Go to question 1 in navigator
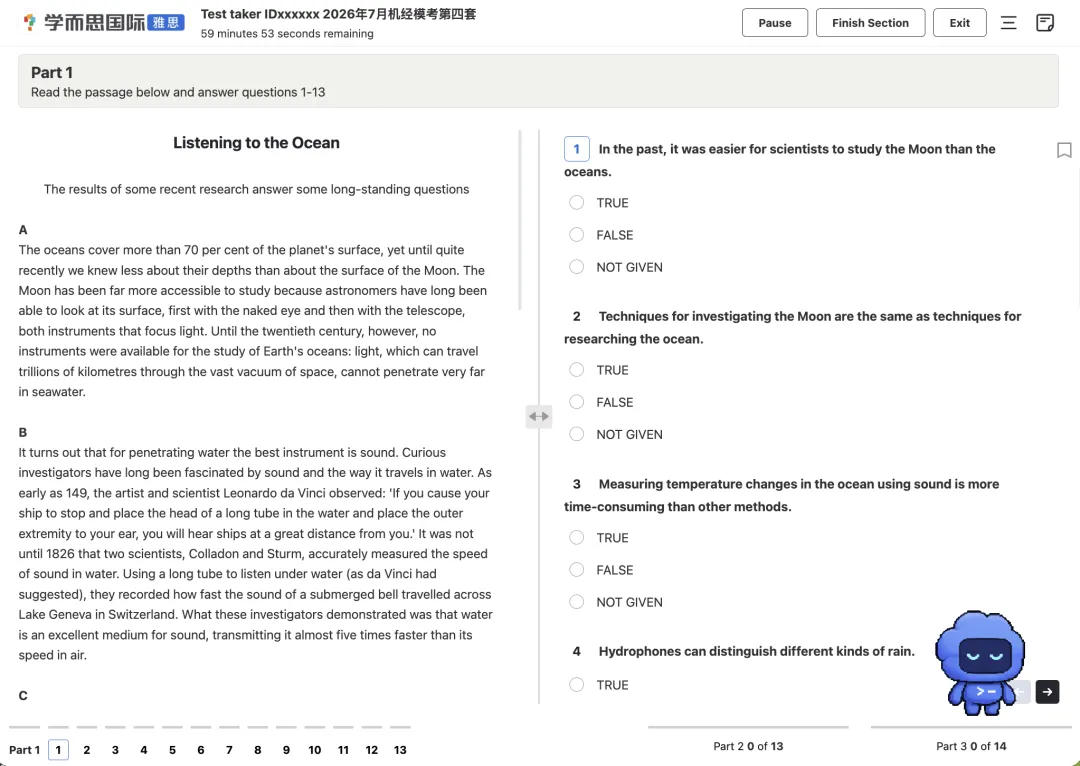This screenshot has height=766, width=1080. click(x=59, y=749)
